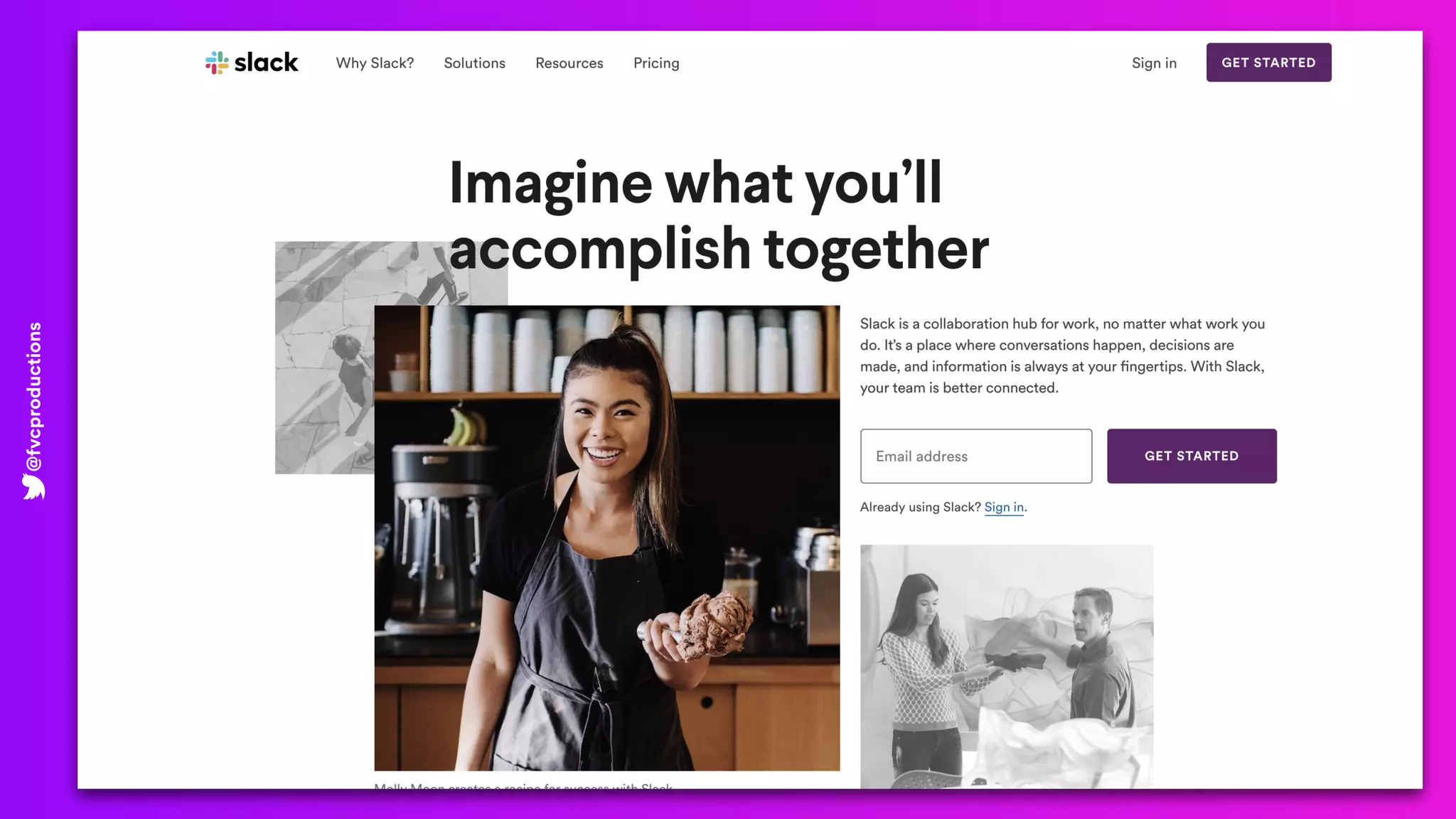Go to the Pricing page
The height and width of the screenshot is (819, 1456).
click(x=656, y=63)
